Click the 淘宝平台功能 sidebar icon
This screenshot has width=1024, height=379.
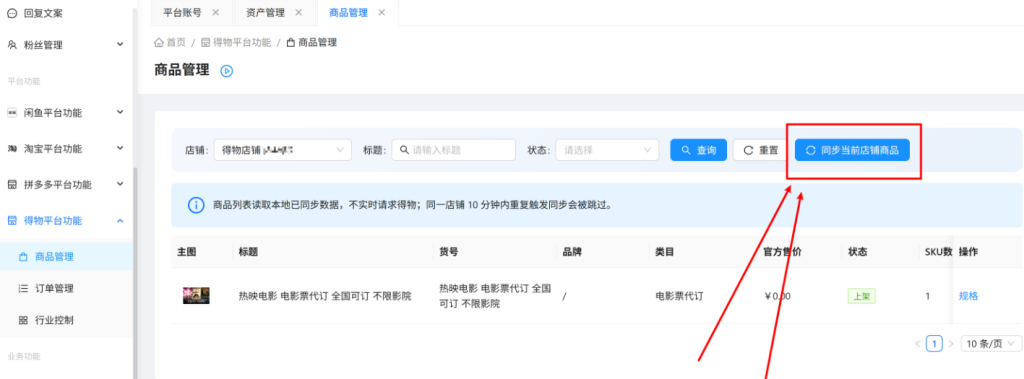(12, 148)
